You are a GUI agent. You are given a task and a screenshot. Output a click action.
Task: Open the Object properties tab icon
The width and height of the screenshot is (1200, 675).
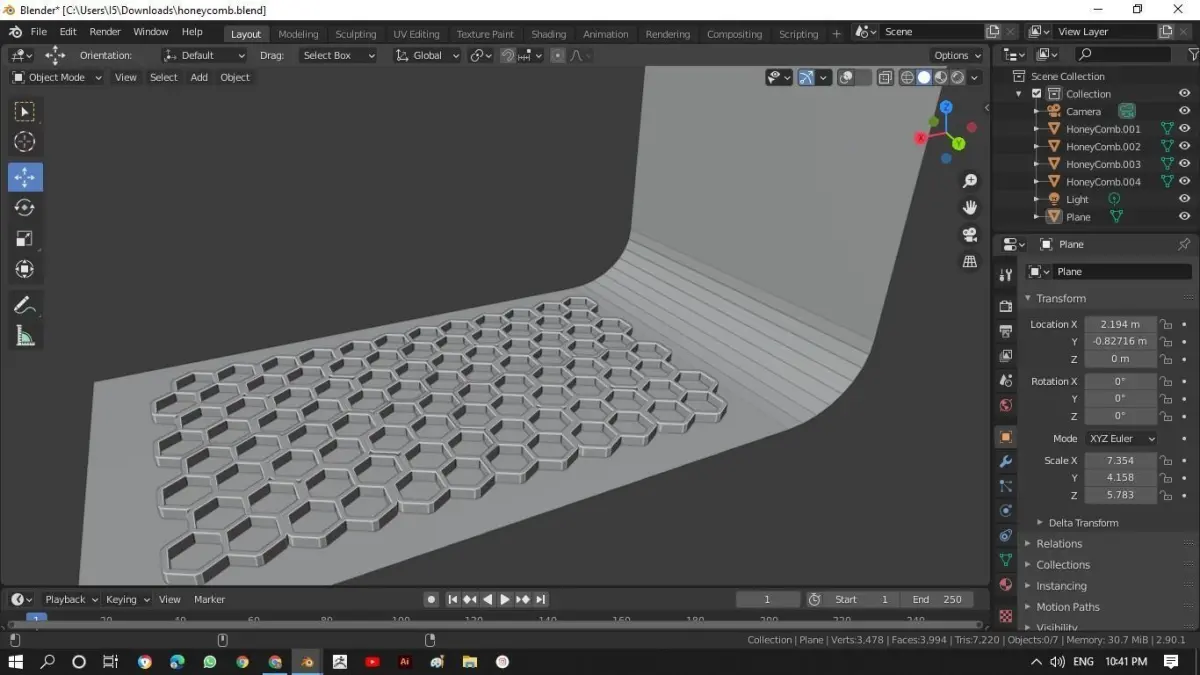click(x=1006, y=437)
